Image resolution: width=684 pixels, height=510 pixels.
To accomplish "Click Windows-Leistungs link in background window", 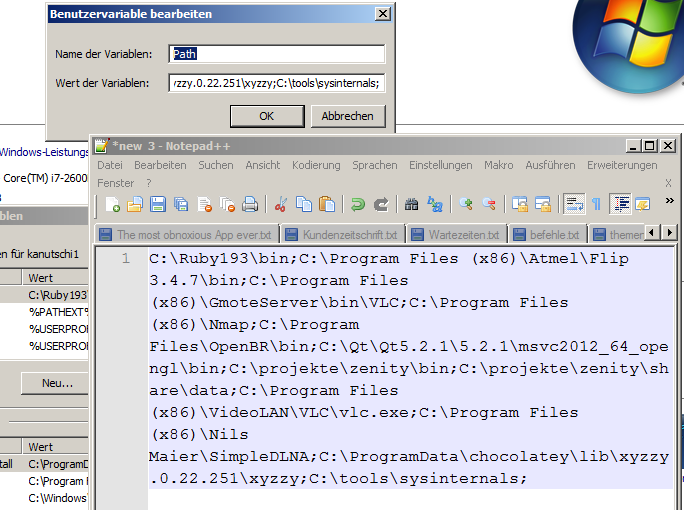I will pos(44,152).
